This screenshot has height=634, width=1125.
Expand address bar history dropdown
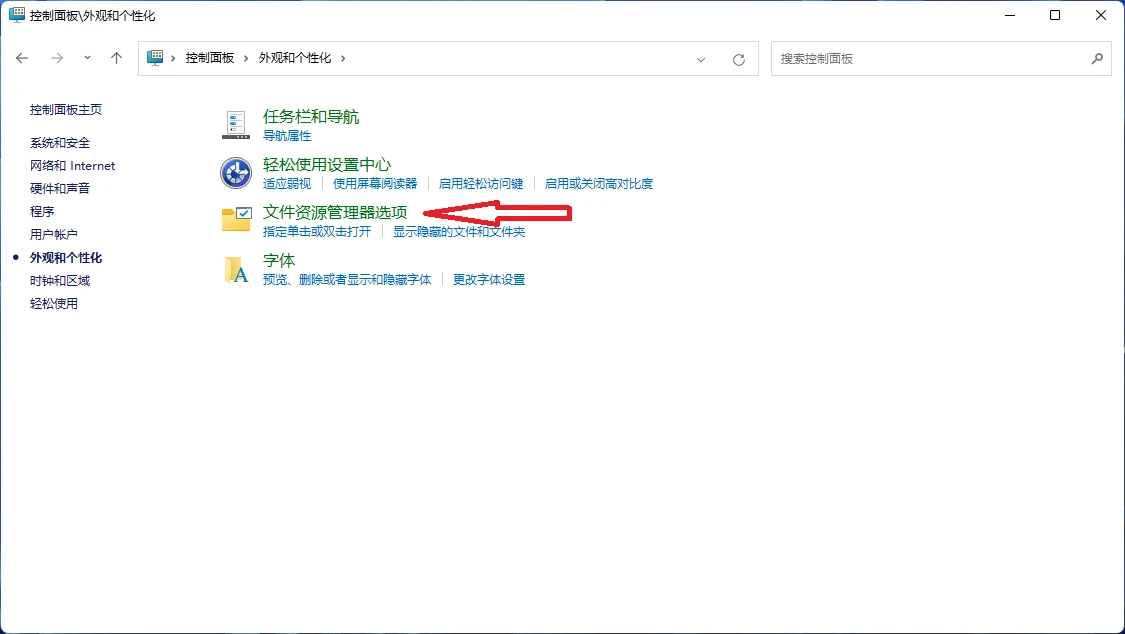(701, 60)
